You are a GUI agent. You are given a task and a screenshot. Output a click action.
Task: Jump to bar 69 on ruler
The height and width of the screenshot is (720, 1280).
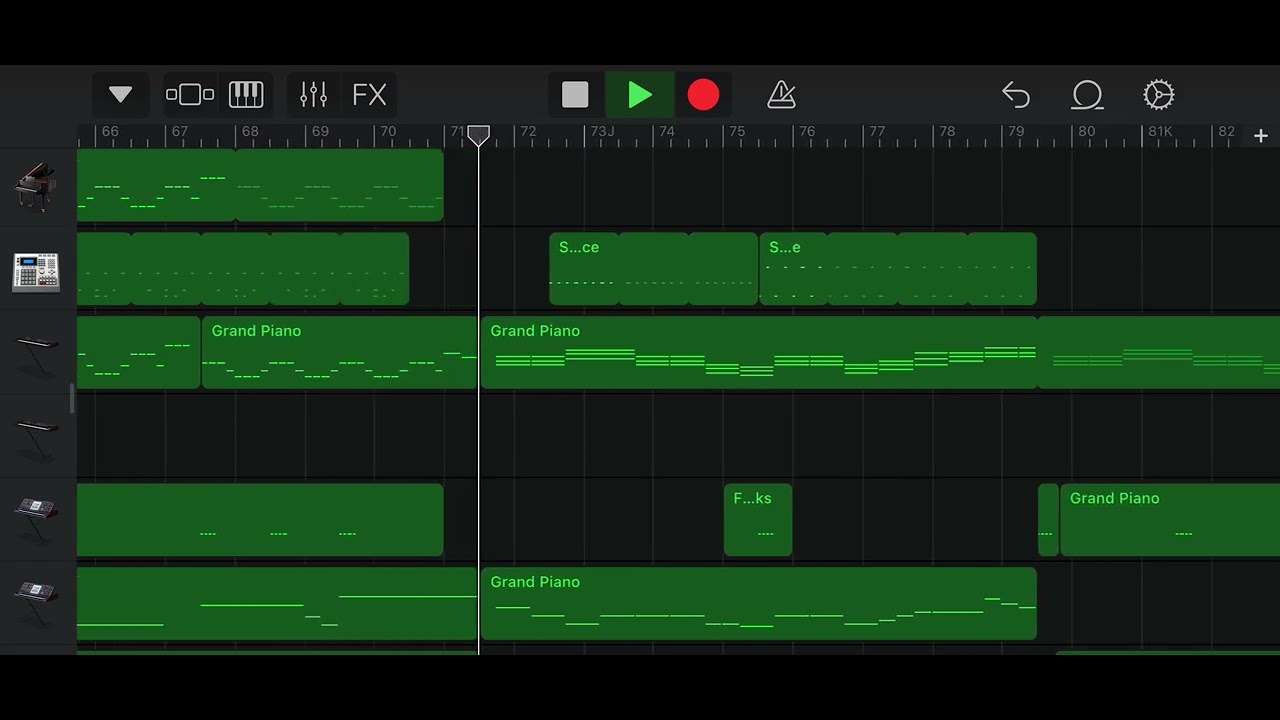coord(320,132)
